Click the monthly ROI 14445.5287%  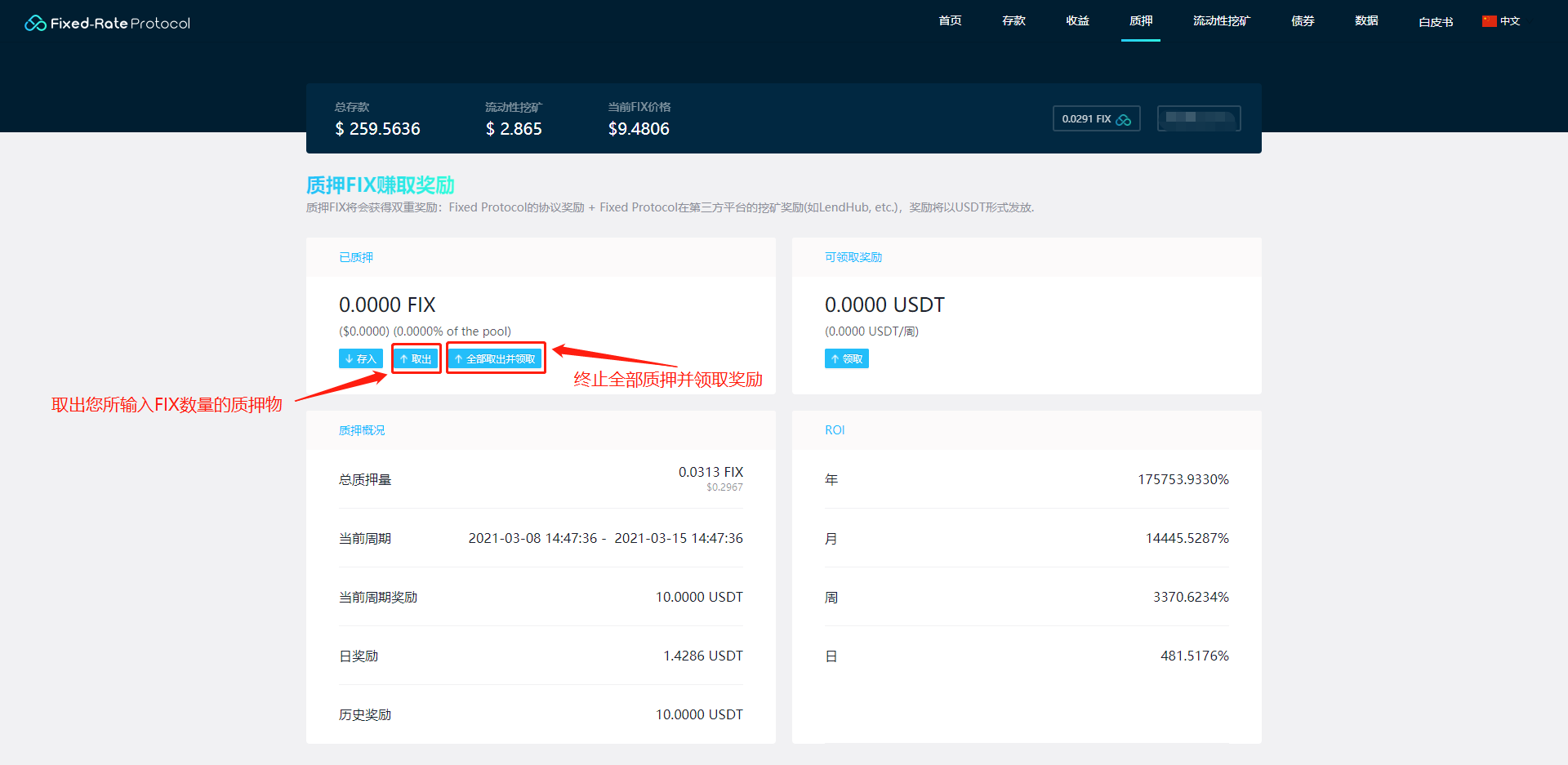(1187, 538)
